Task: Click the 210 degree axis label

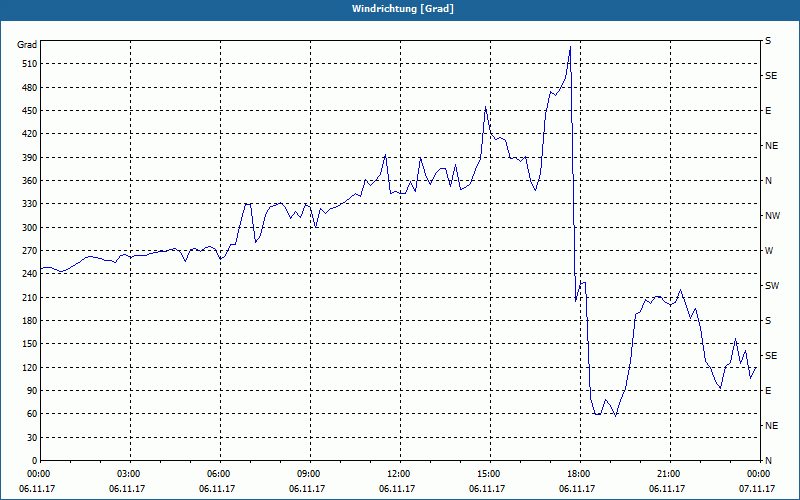Action: coord(31,297)
